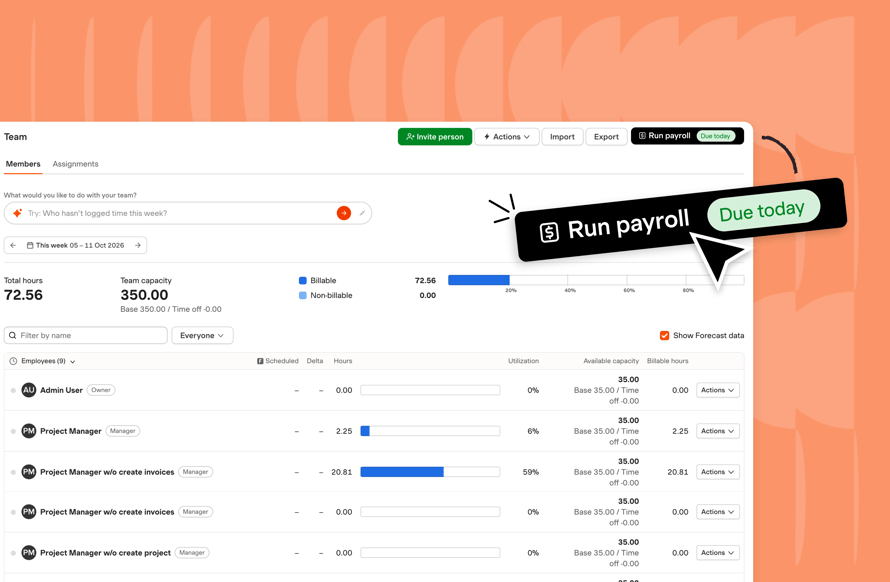Open Actions for Project Manager w/o create project
The width and height of the screenshot is (890, 582).
point(717,552)
